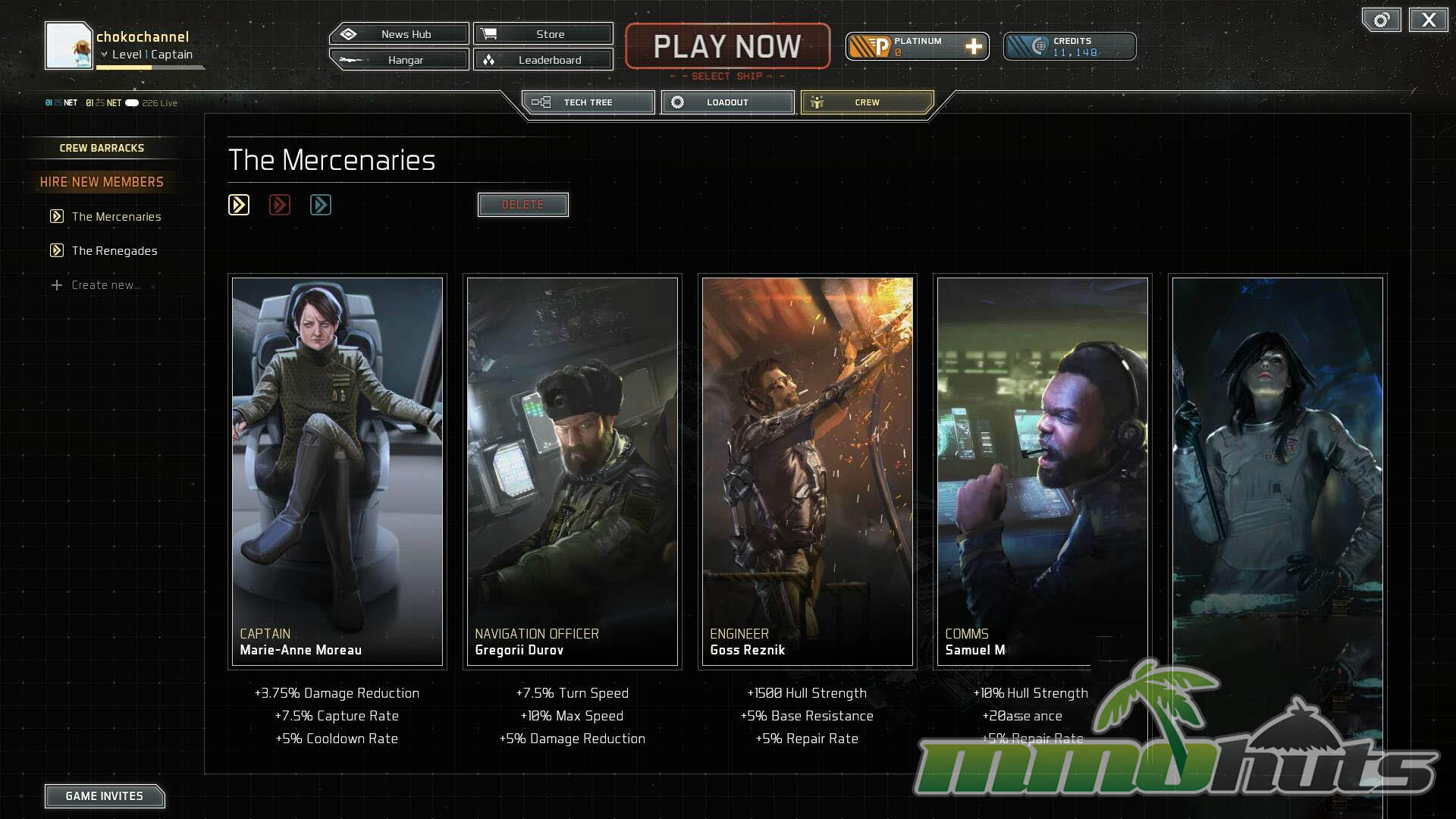Expand the Level 1 Captain dropdown arrow
Image resolution: width=1456 pixels, height=819 pixels.
105,55
